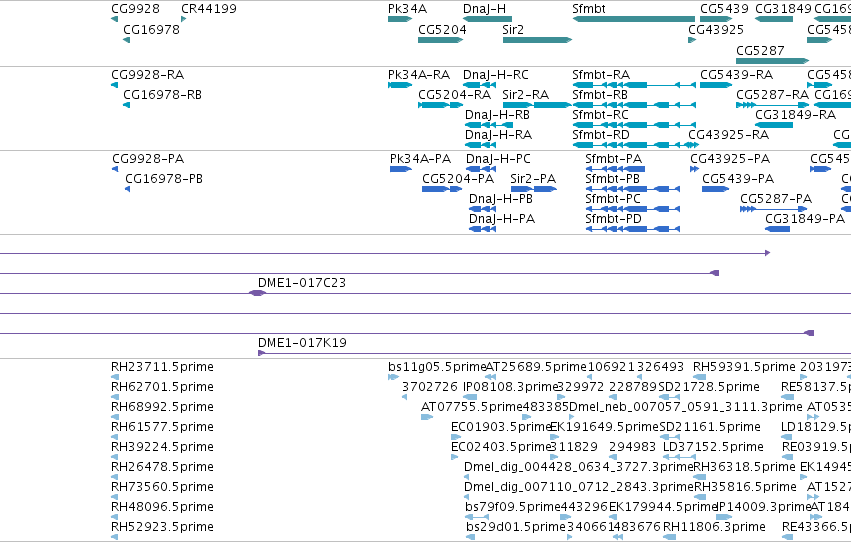Click the CG31849-PA protein label
The width and height of the screenshot is (851, 542).
(805, 219)
